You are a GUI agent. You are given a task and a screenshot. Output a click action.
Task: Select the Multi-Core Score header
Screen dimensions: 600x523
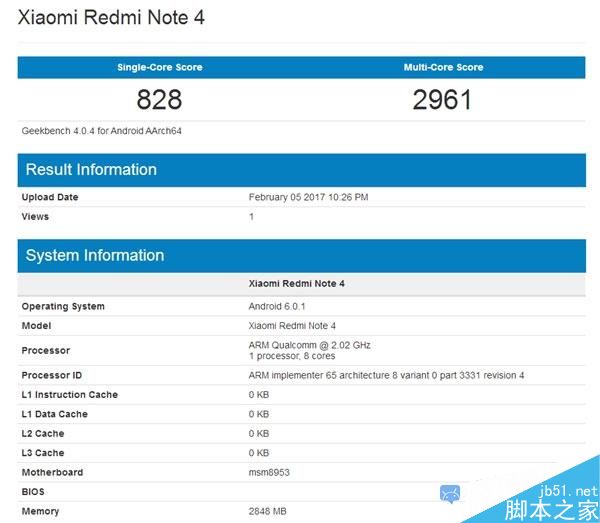click(x=443, y=67)
